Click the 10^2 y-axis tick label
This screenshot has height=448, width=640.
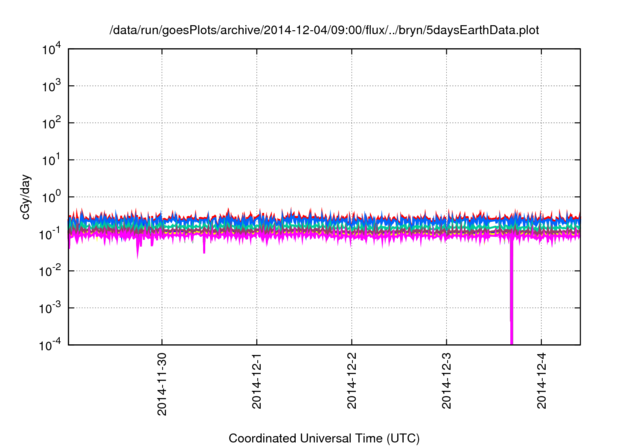pos(51,123)
